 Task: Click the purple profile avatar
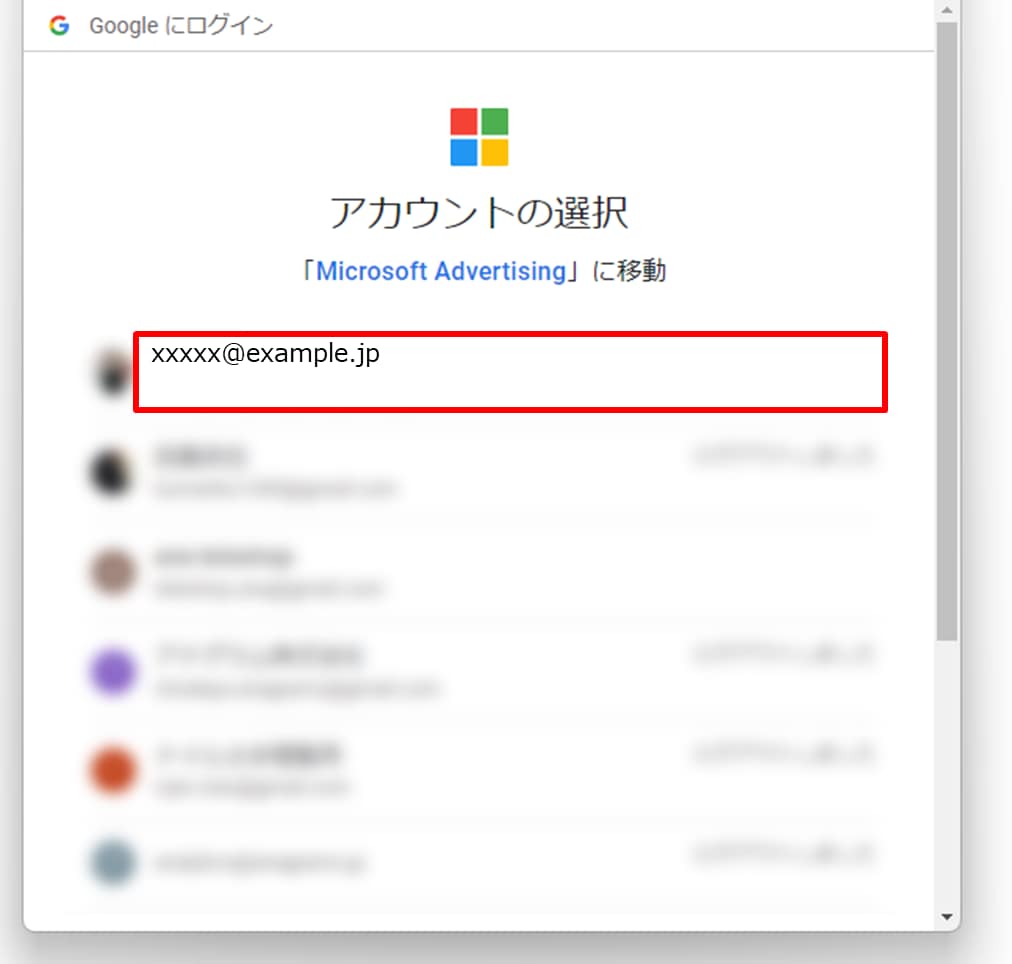(111, 671)
